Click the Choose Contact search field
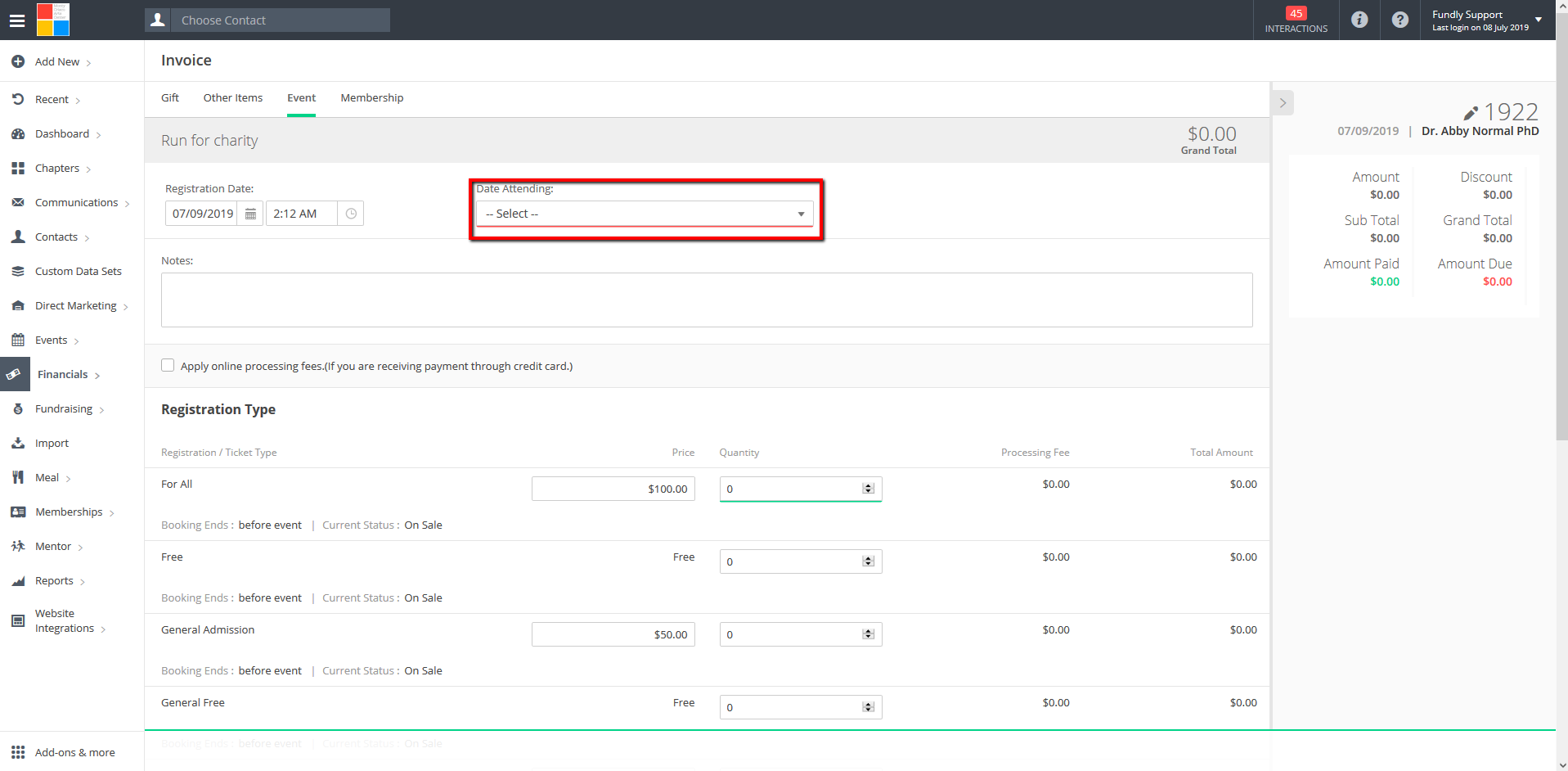This screenshot has height=771, width=1568. point(281,20)
